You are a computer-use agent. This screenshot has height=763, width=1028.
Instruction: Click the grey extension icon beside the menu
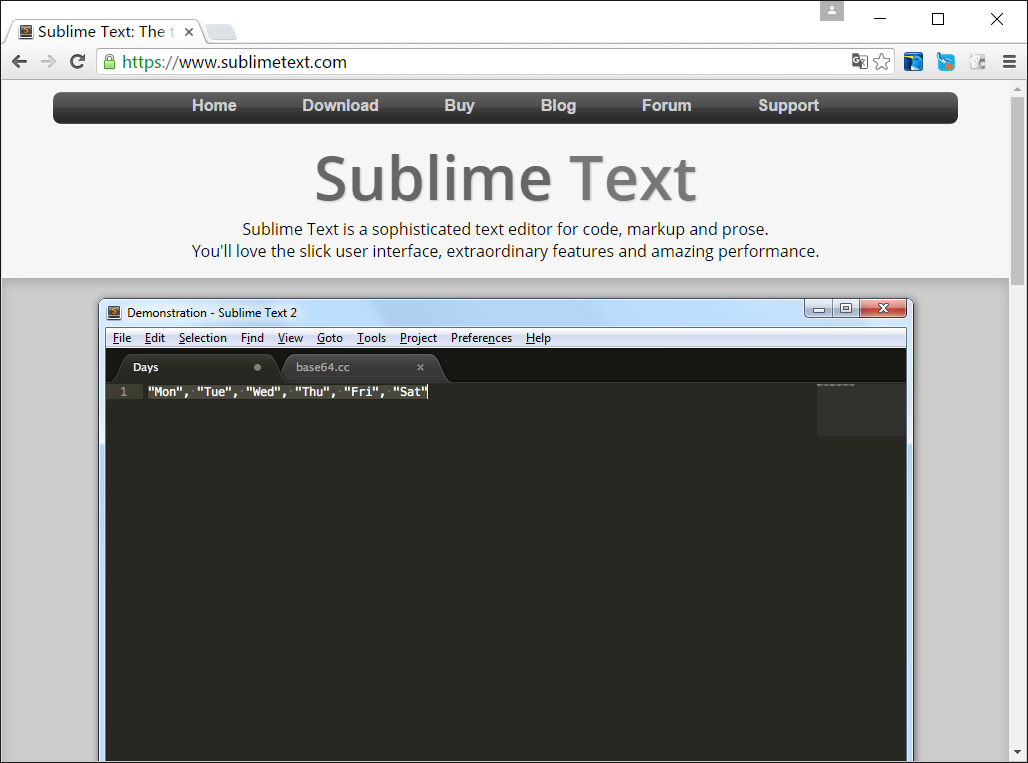coord(978,62)
